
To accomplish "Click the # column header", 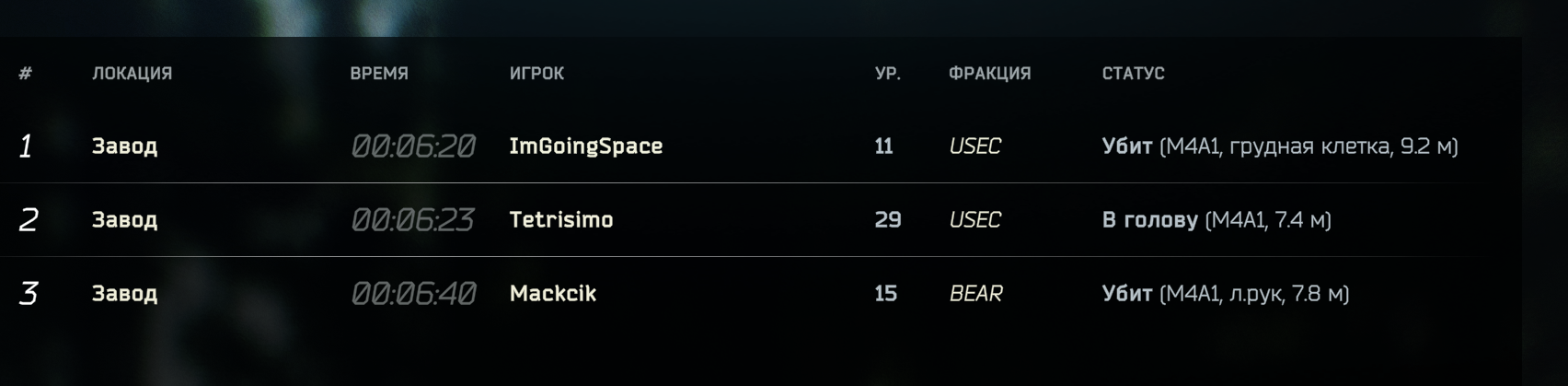I will pos(26,74).
